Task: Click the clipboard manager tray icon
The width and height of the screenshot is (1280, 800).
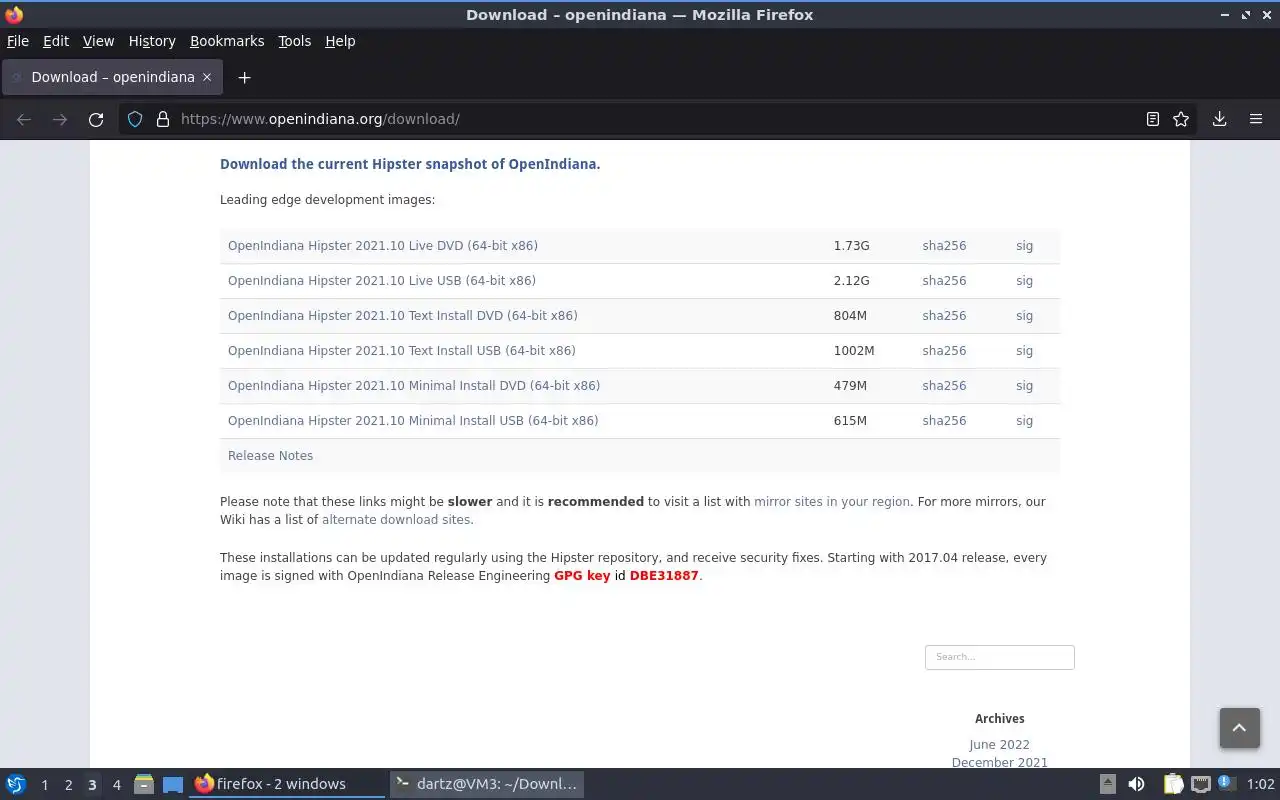Action: pos(1173,784)
